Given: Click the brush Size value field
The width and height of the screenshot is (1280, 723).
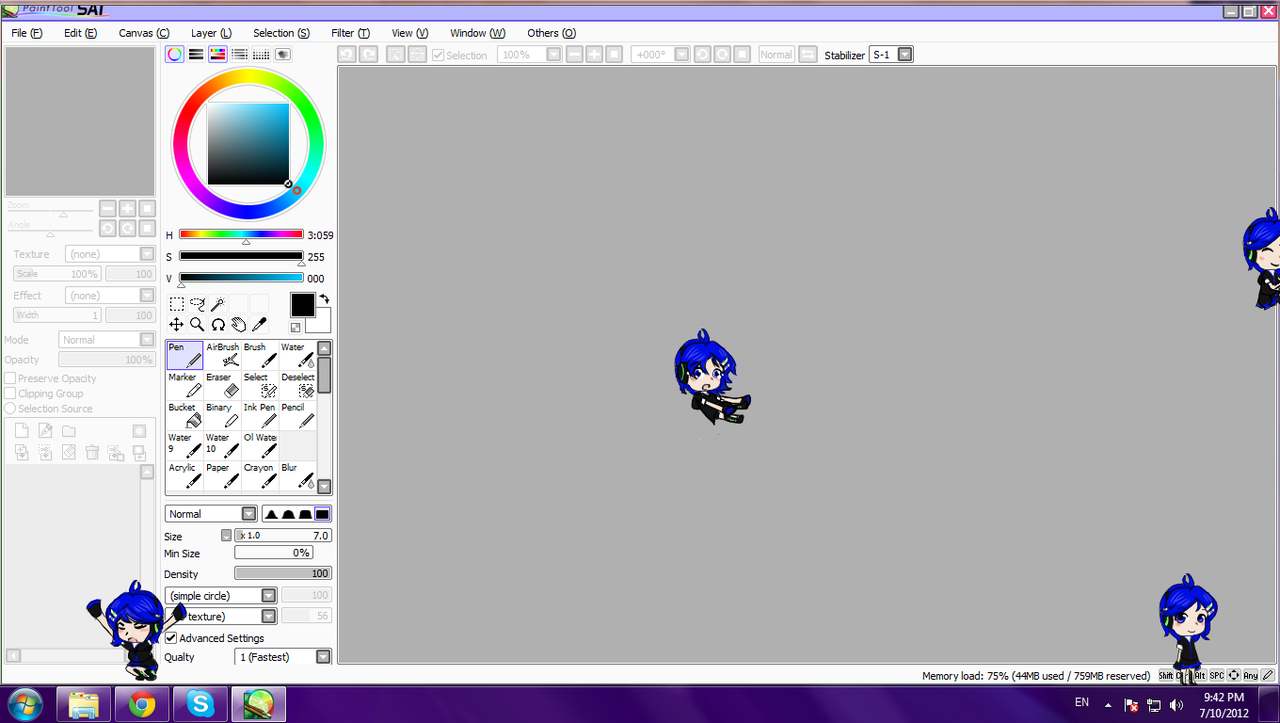Looking at the screenshot, I should pos(283,535).
